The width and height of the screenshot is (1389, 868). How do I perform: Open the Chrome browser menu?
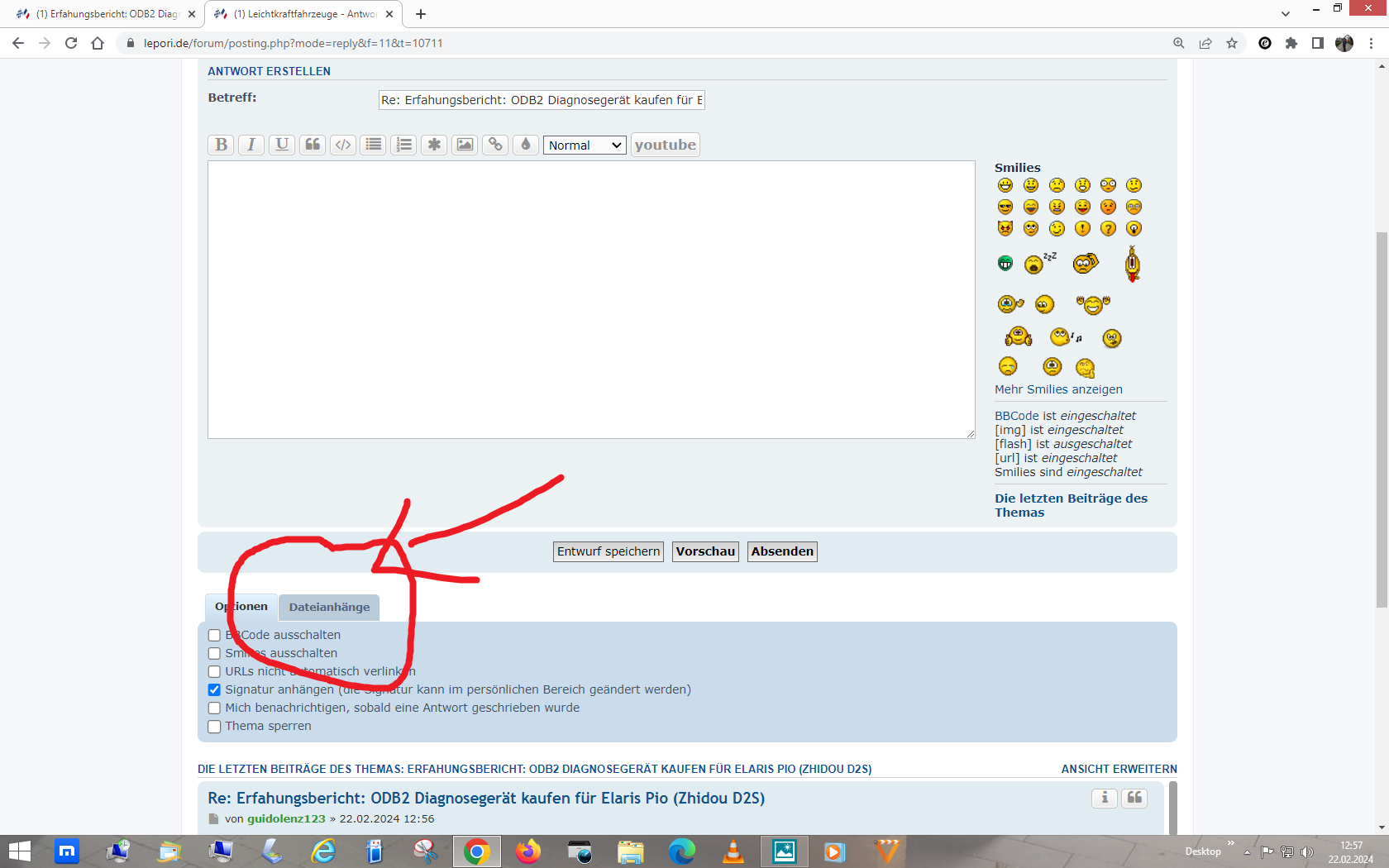point(1371,43)
